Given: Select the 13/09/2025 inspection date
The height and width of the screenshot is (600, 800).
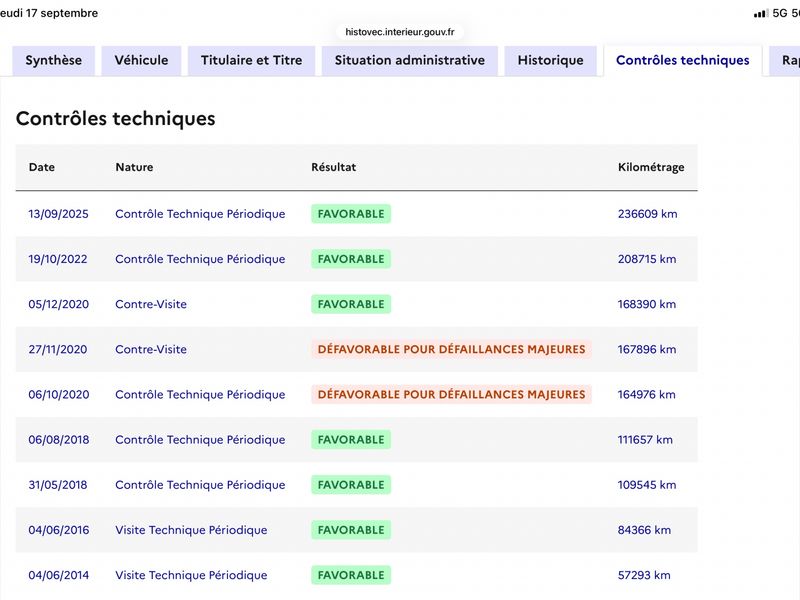Looking at the screenshot, I should 58,214.
